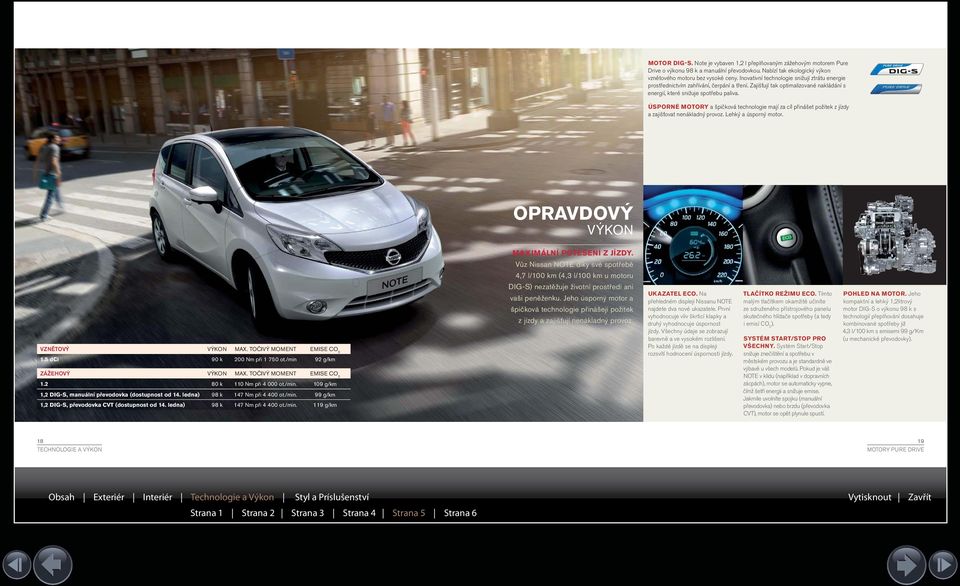960x586 pixels.
Task: Click SYSTÉM START/STOP PRO VŠECHNY heading
Action: click(x=784, y=342)
